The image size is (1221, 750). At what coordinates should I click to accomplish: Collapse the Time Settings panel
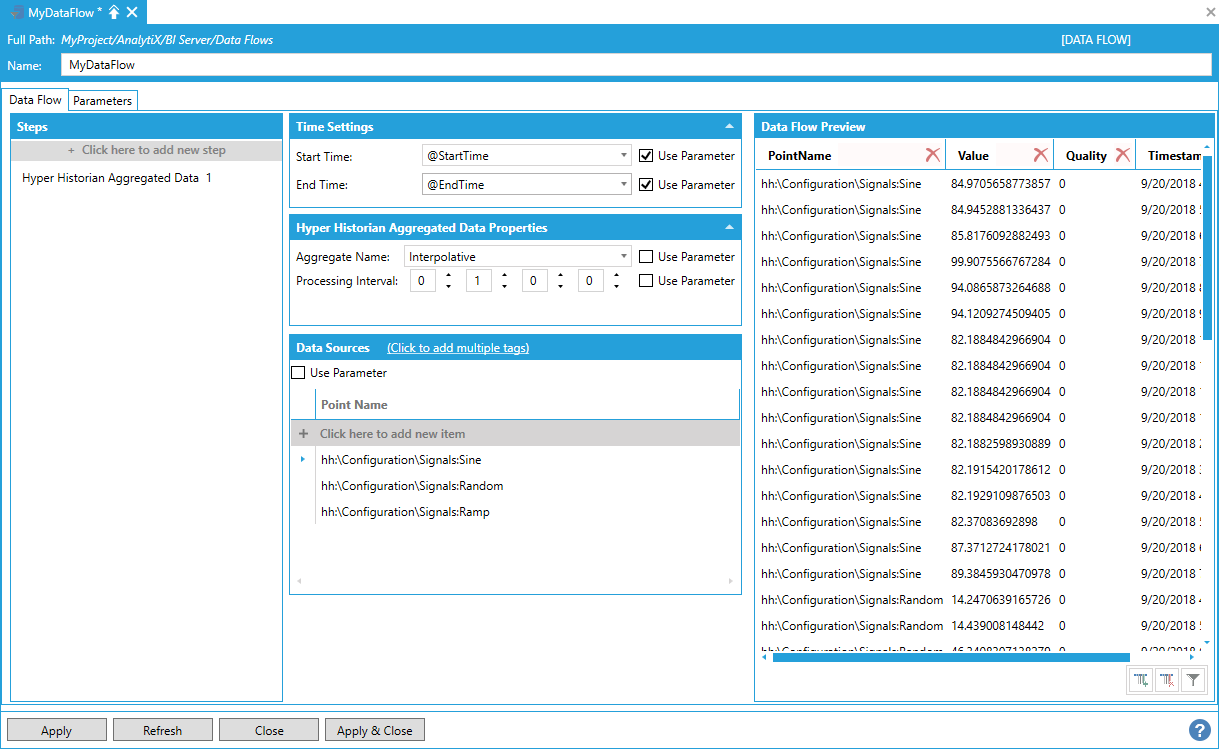coord(729,127)
